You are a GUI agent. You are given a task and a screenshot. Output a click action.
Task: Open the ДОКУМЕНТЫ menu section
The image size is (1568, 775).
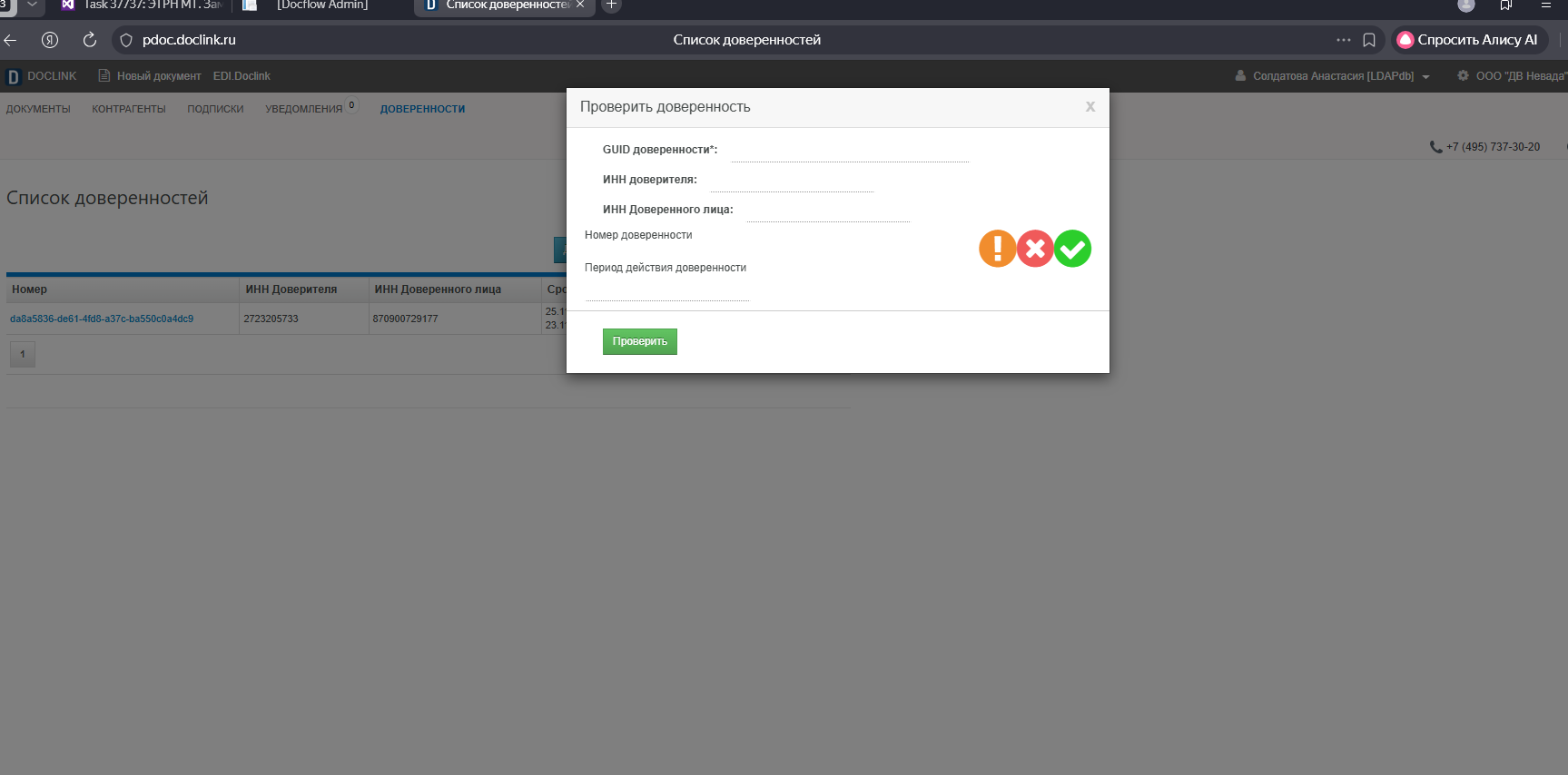coord(38,109)
